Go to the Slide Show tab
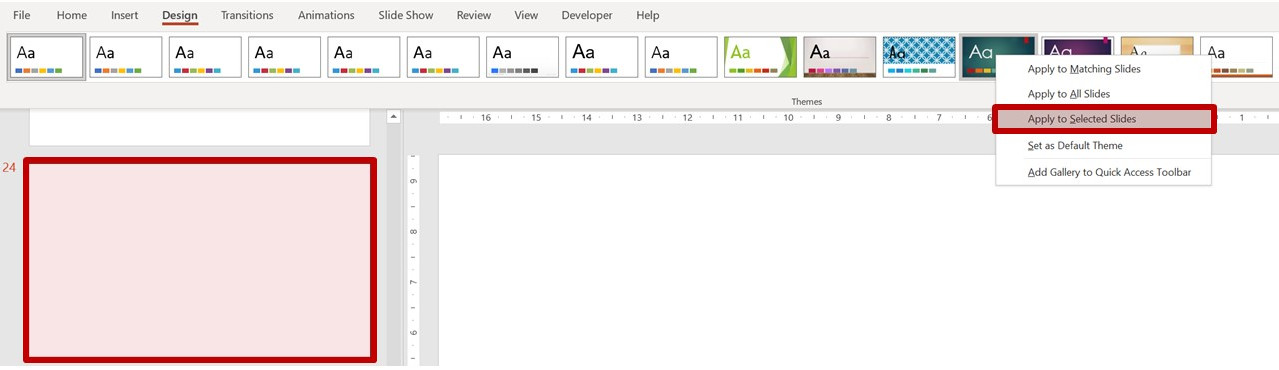 coord(406,15)
